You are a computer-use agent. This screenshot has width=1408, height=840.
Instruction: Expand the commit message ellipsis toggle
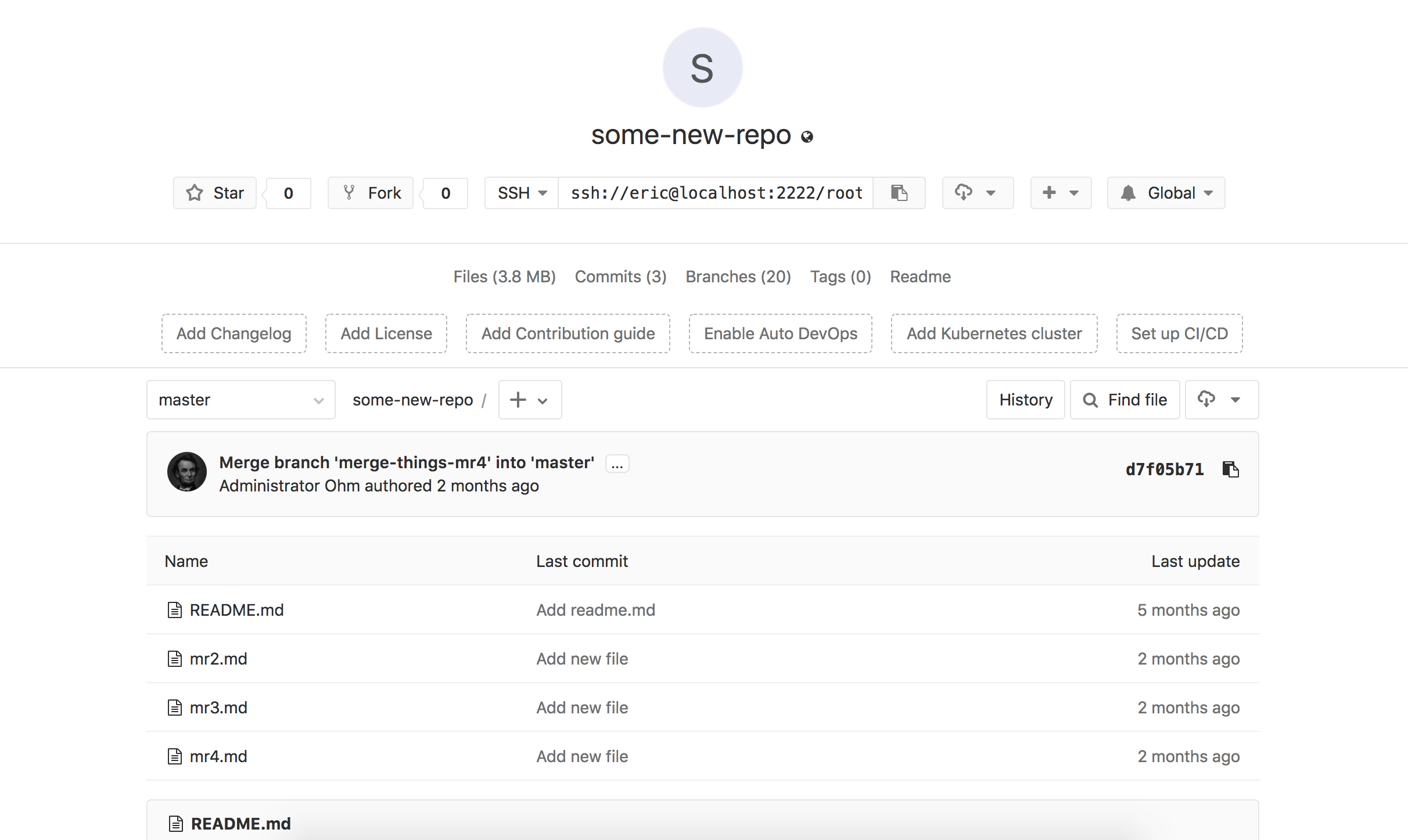[x=617, y=464]
